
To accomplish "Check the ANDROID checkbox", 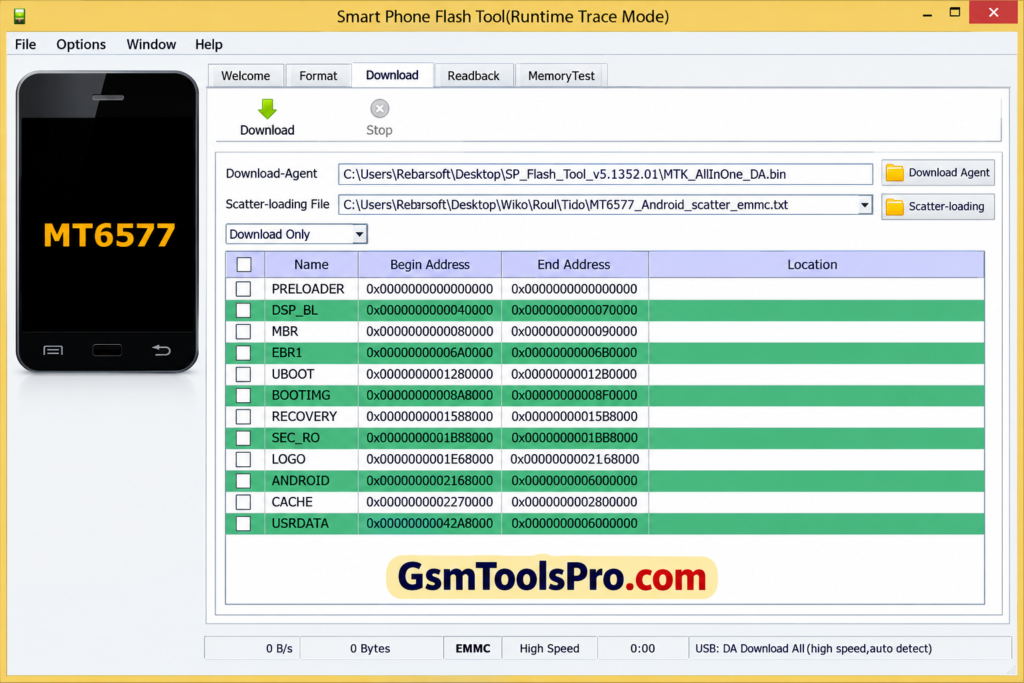I will click(x=244, y=481).
